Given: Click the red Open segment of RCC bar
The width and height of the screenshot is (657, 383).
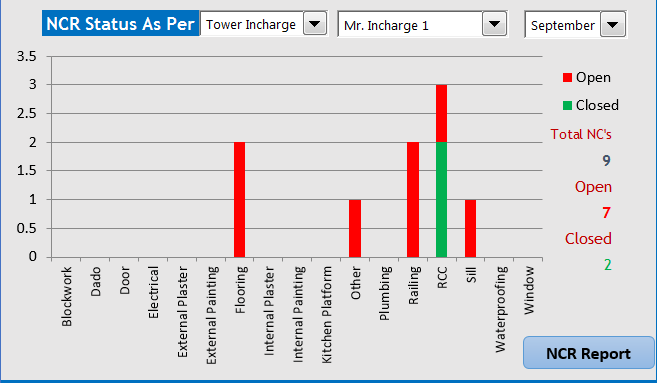Looking at the screenshot, I should click(441, 114).
